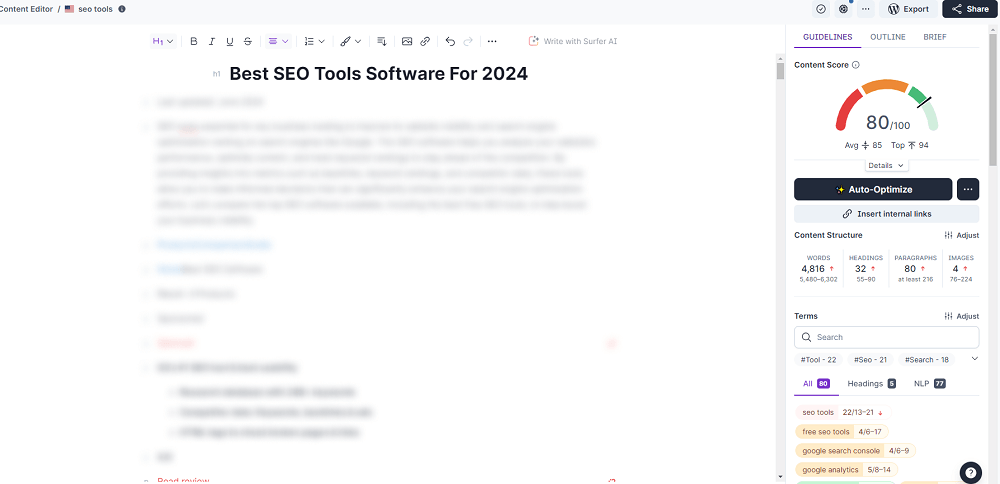Select the All 80 terms tab
The height and width of the screenshot is (484, 1000).
(x=816, y=384)
